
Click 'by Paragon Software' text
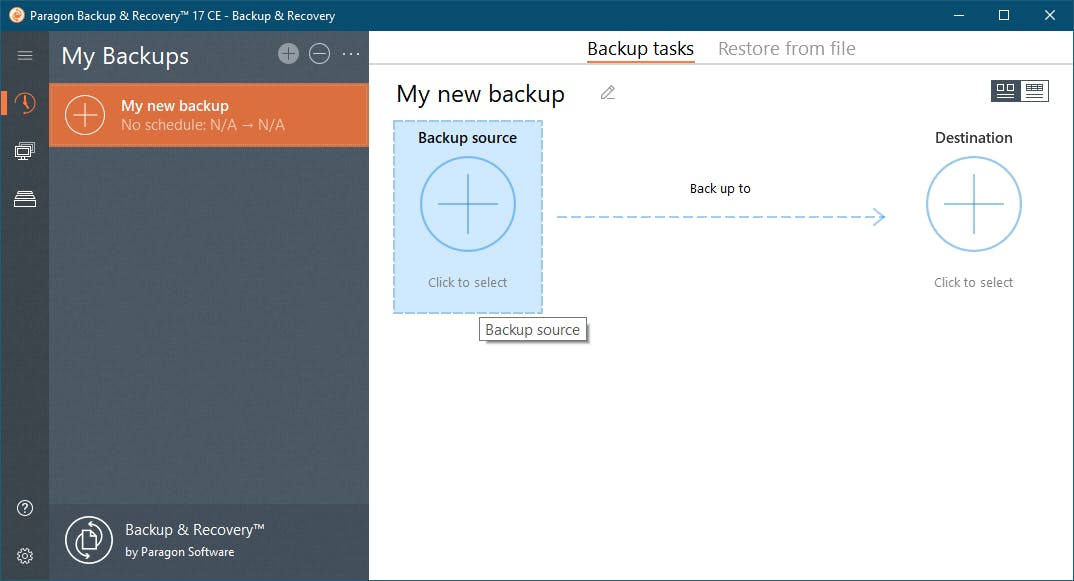[179, 552]
